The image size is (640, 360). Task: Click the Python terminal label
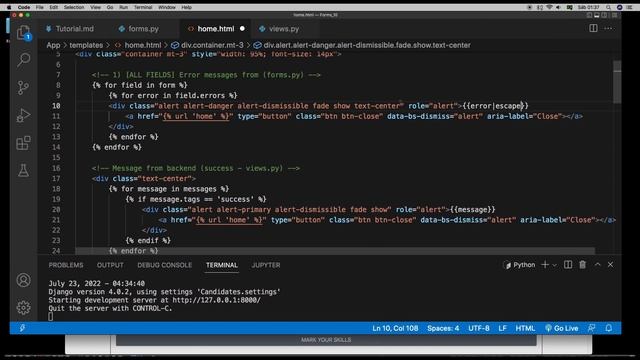click(520, 265)
